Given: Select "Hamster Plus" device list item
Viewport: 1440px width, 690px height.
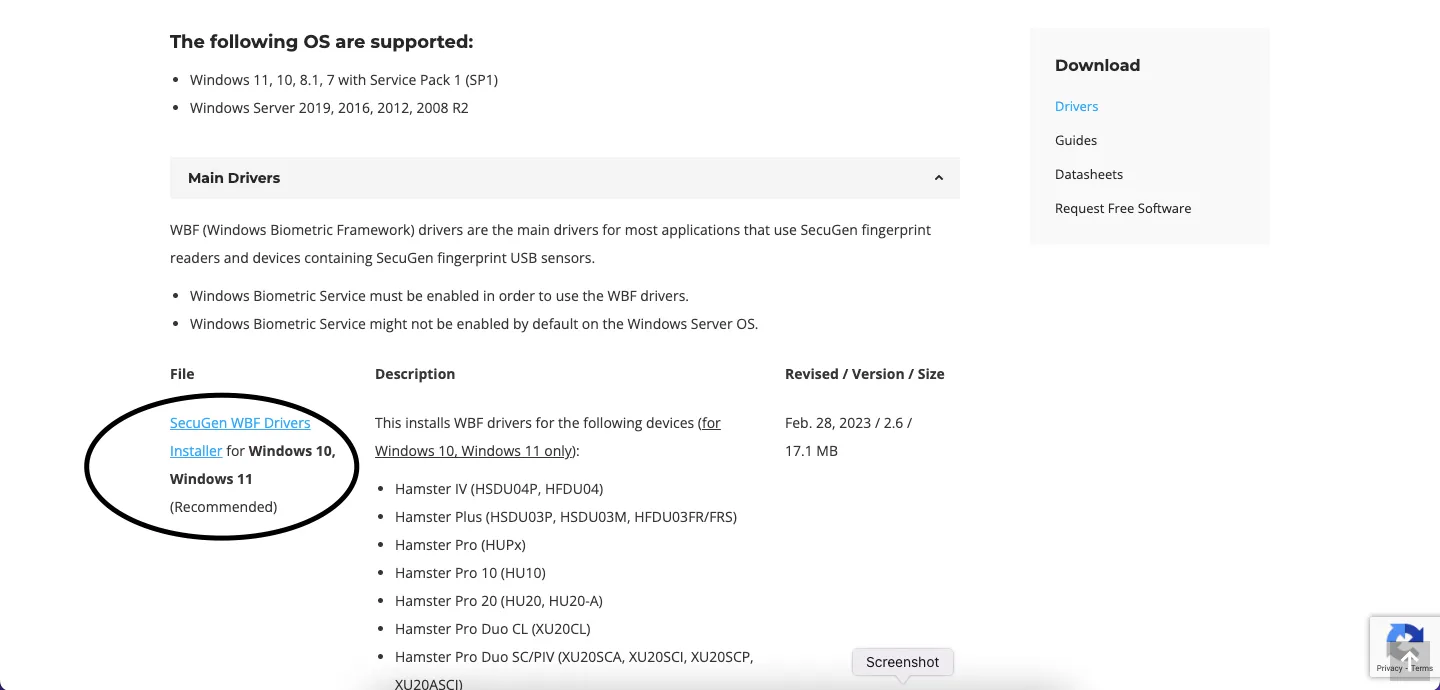Looking at the screenshot, I should point(566,517).
